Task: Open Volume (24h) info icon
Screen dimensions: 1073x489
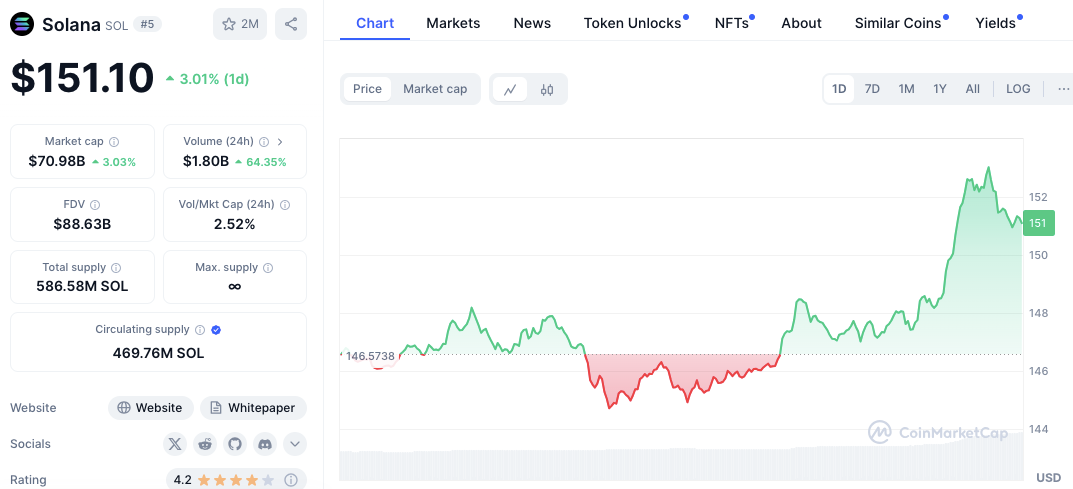Action: [264, 142]
